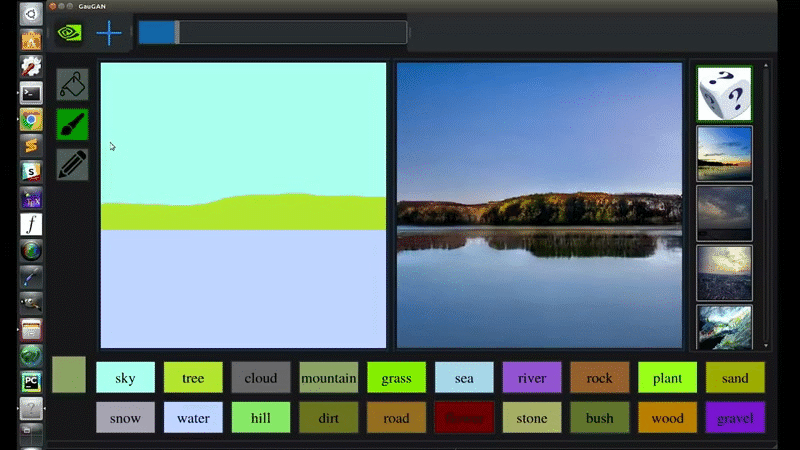Click the NVIDIA logo icon
The height and width of the screenshot is (450, 800).
(x=70, y=33)
